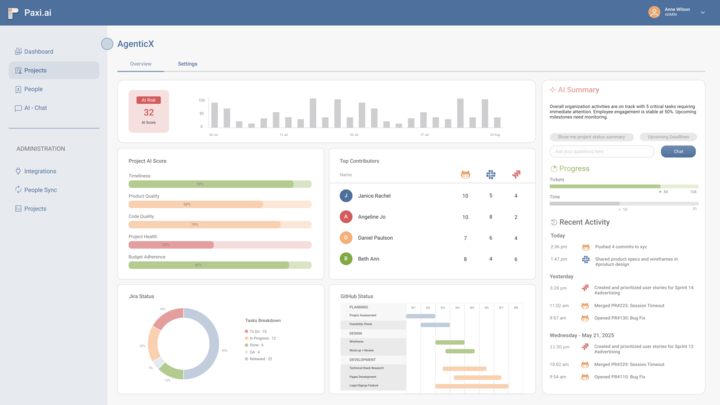This screenshot has height=405, width=720.
Task: Click the AI question input field
Action: (602, 151)
